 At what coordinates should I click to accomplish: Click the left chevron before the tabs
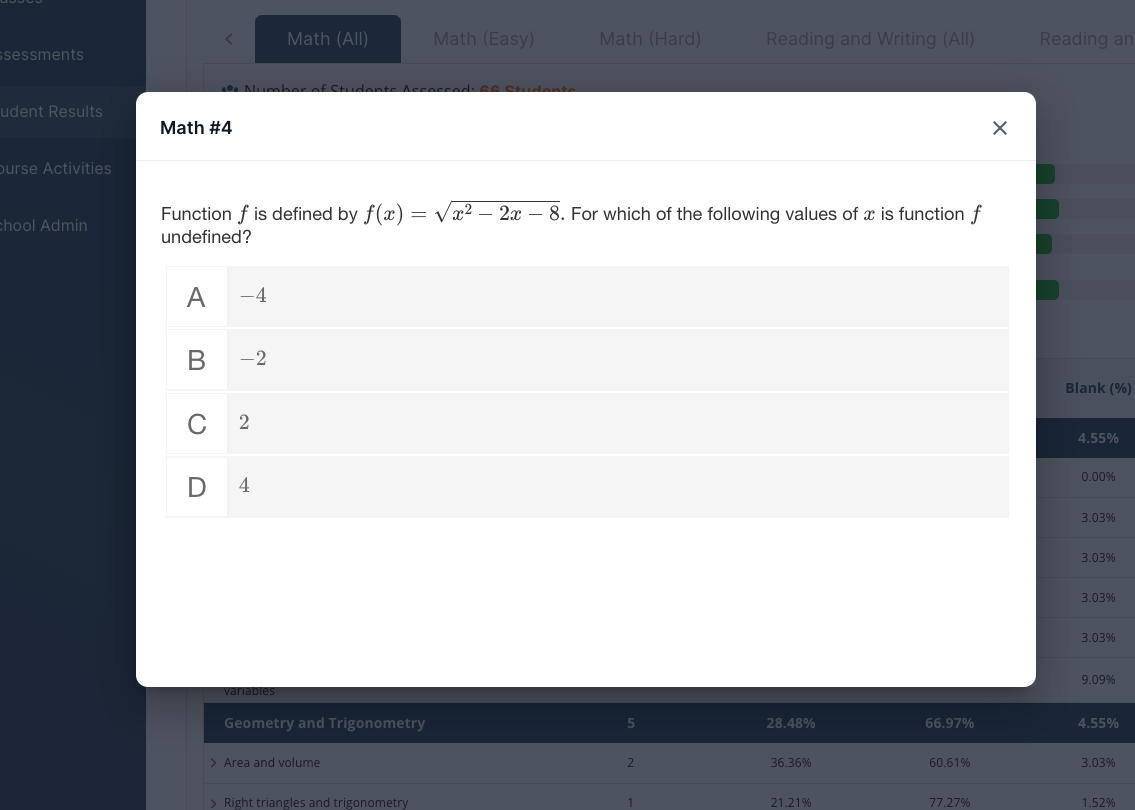(229, 39)
